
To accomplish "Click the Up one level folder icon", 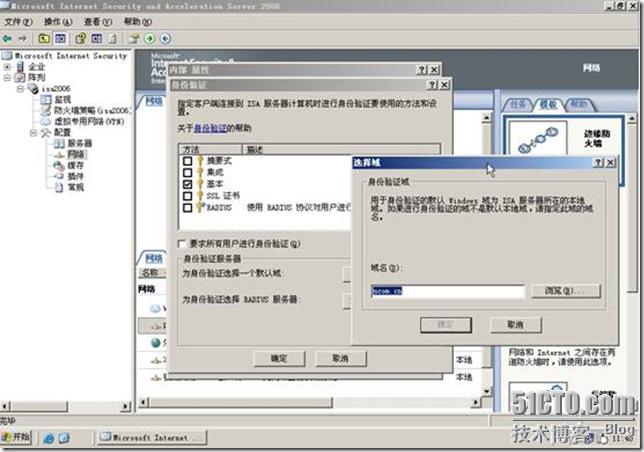I will click(x=44, y=39).
